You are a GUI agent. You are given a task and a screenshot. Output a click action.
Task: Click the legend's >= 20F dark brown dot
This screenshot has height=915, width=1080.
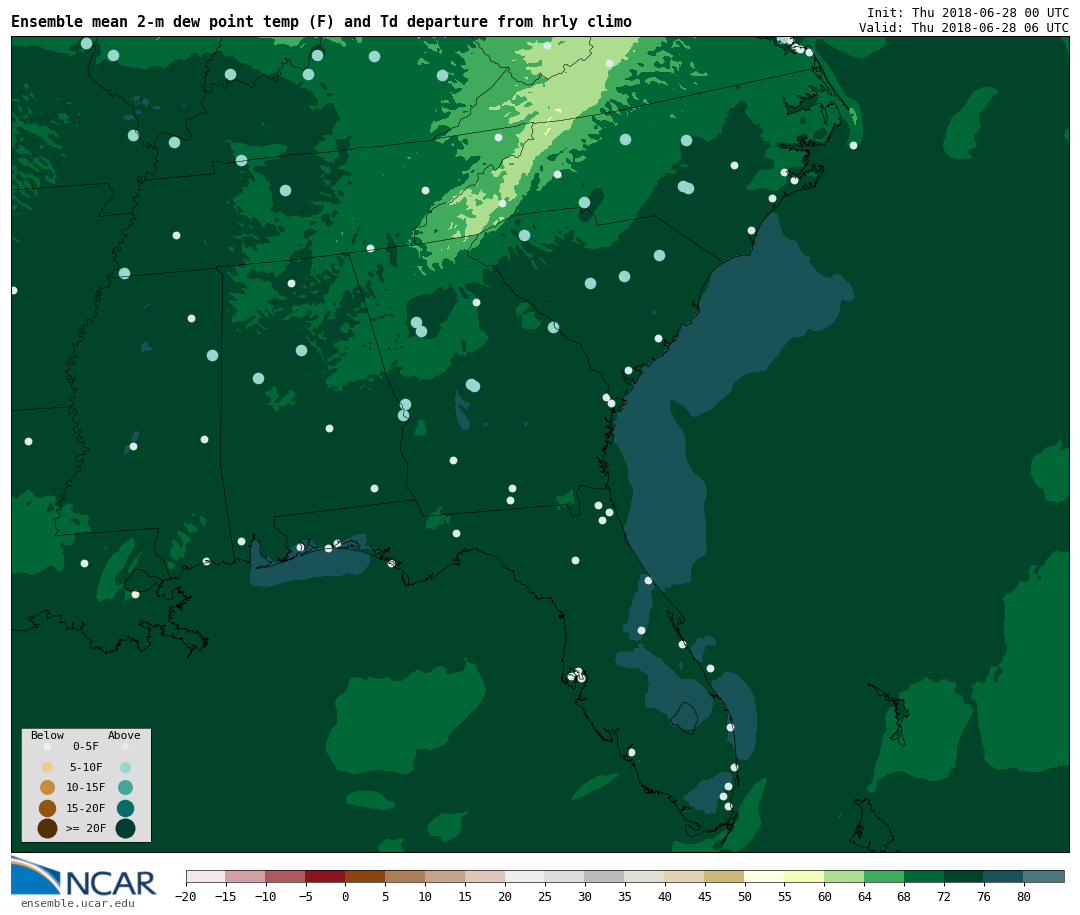pyautogui.click(x=48, y=828)
